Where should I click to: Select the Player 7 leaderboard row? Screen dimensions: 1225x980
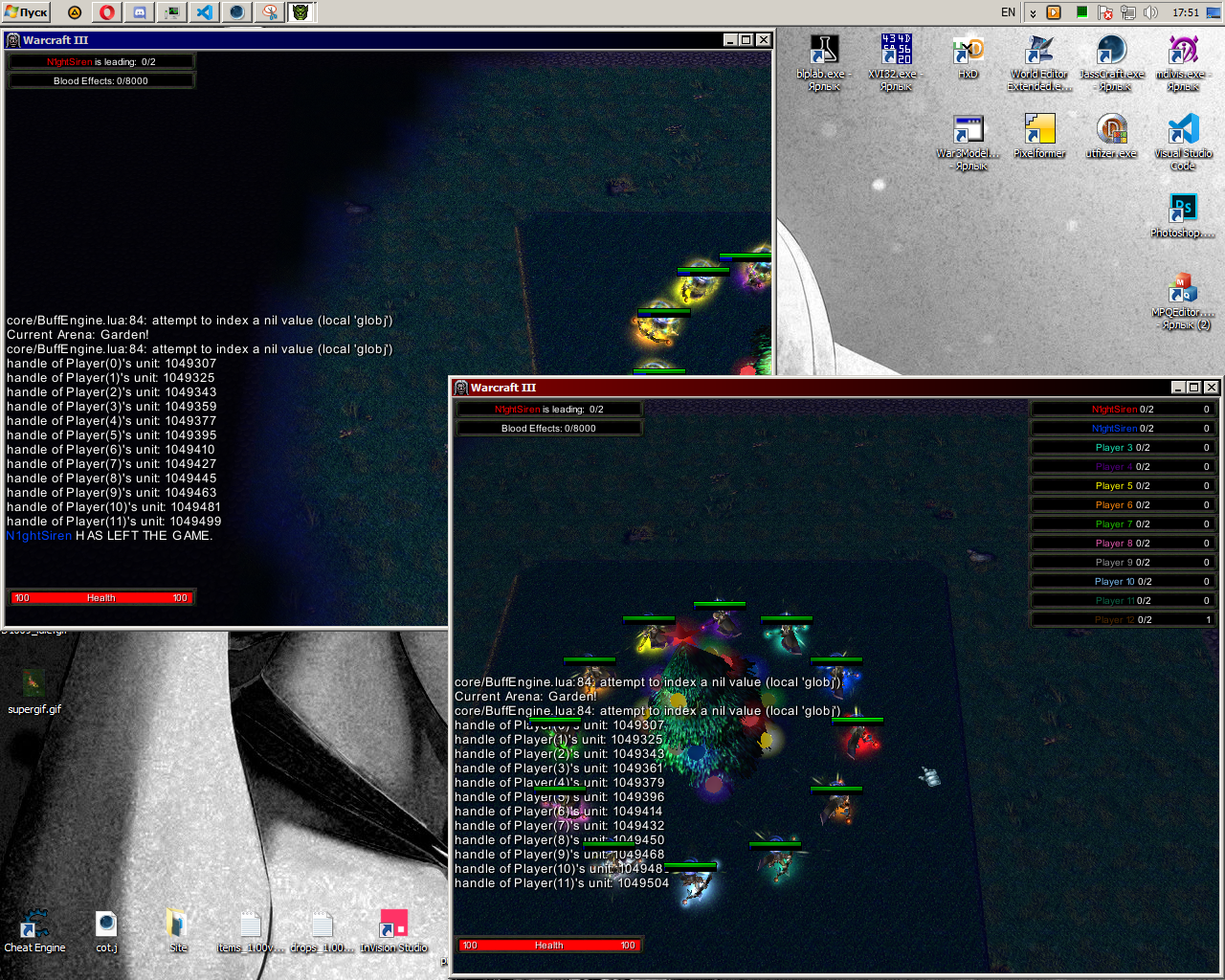point(1124,524)
